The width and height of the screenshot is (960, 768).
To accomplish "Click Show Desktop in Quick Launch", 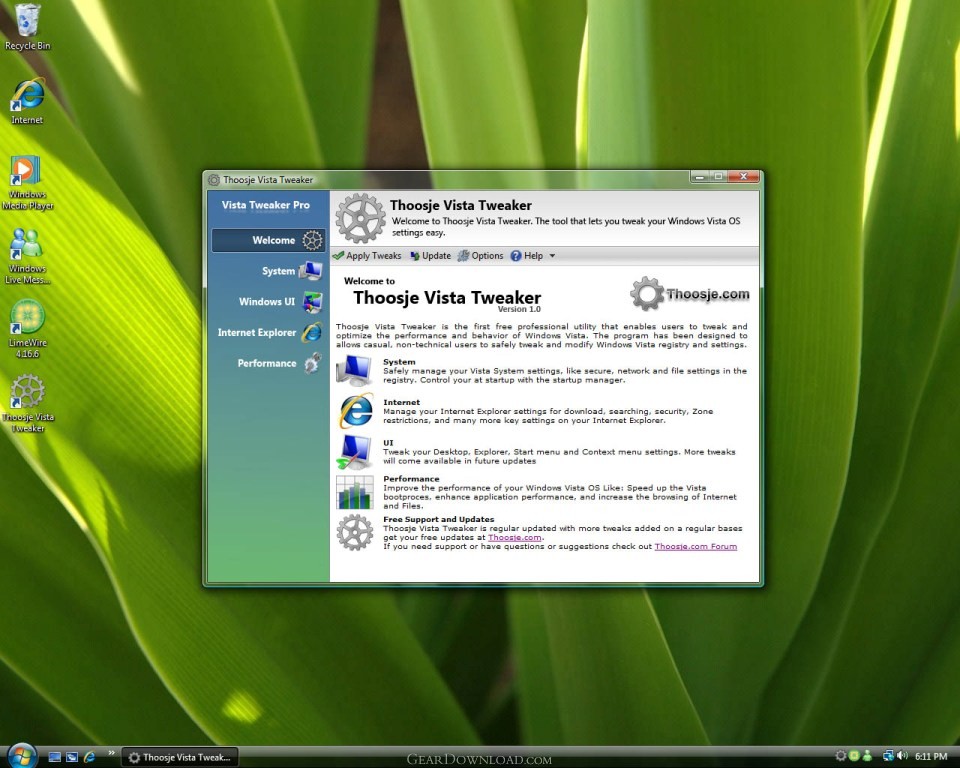I will pyautogui.click(x=54, y=757).
